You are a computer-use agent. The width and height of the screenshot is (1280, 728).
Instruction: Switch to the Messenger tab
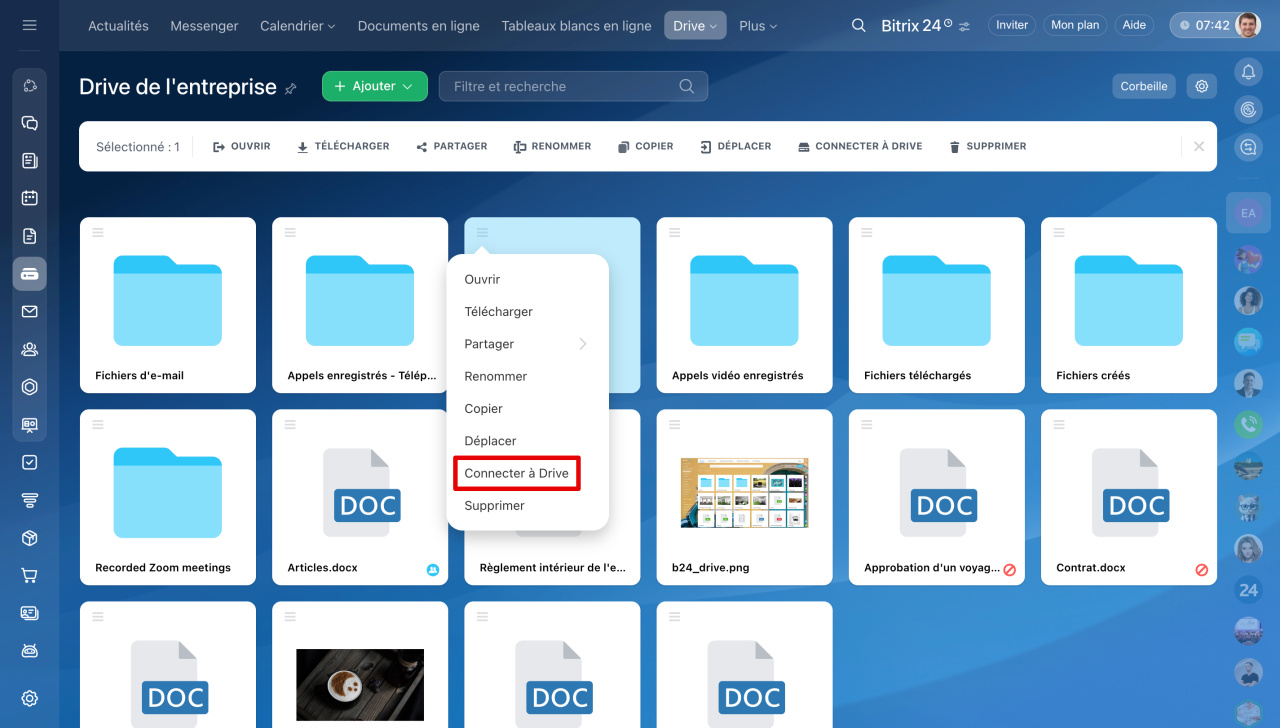(204, 26)
